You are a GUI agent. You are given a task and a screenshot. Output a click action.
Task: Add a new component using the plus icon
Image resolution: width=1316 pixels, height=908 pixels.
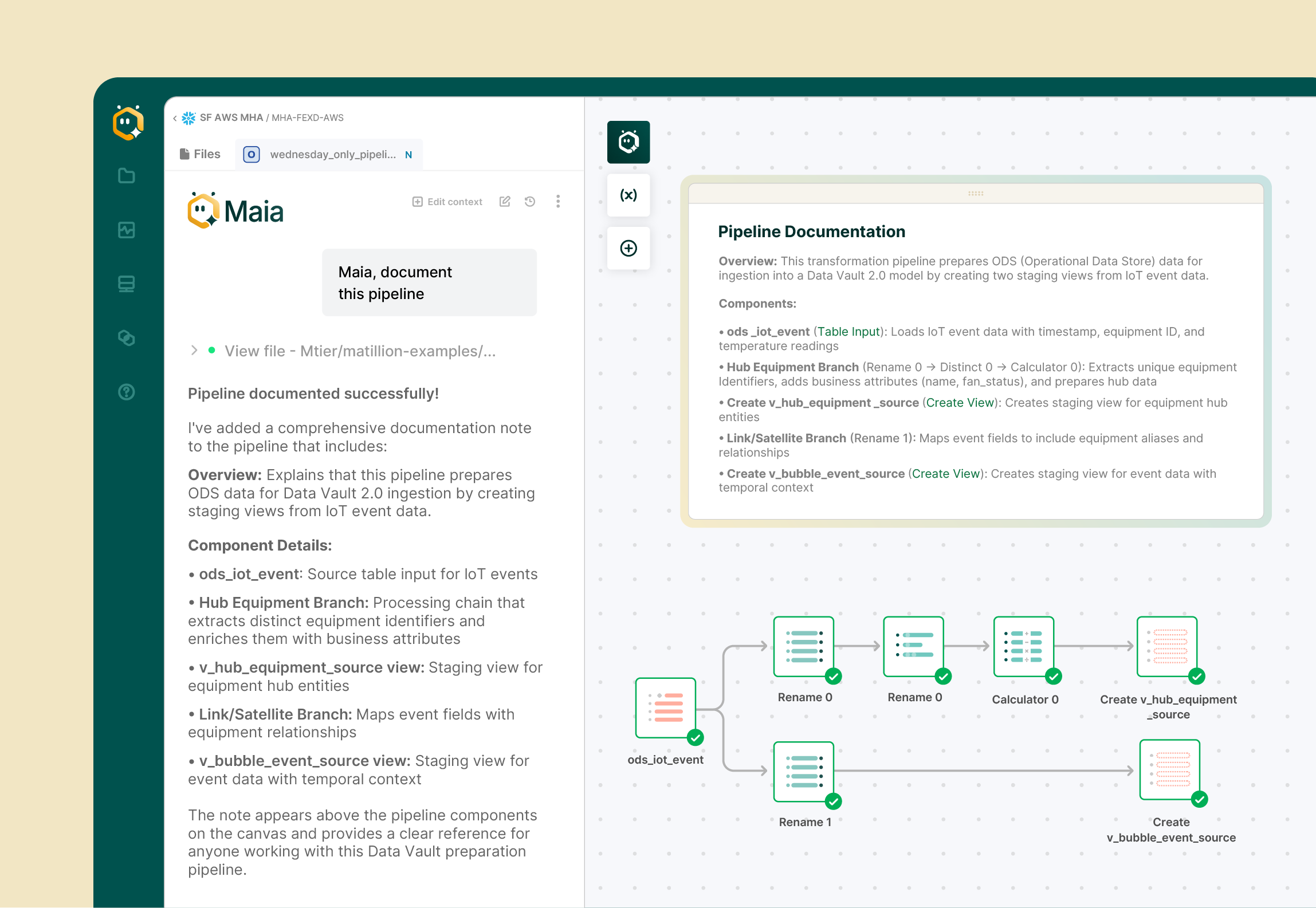[x=628, y=248]
